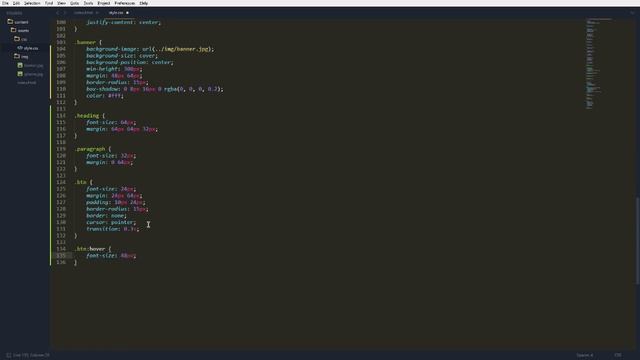The image size is (640, 360).
Task: Click the .heading selector line
Action: pos(89,116)
